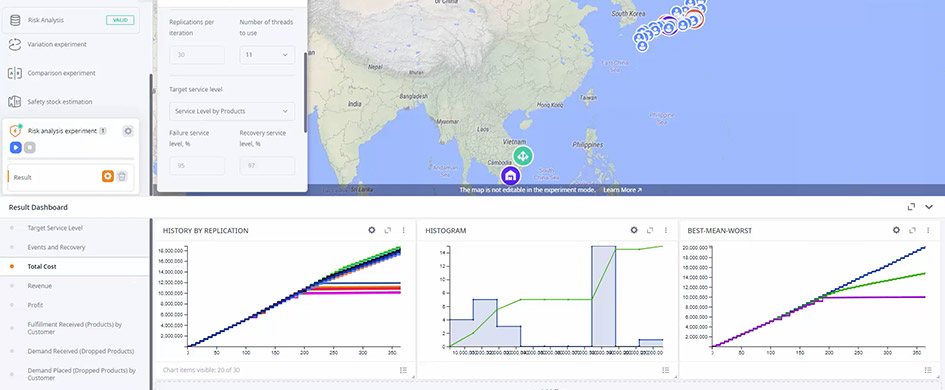The image size is (945, 390).
Task: Select Revenue in the dashboard list
Action: point(40,286)
